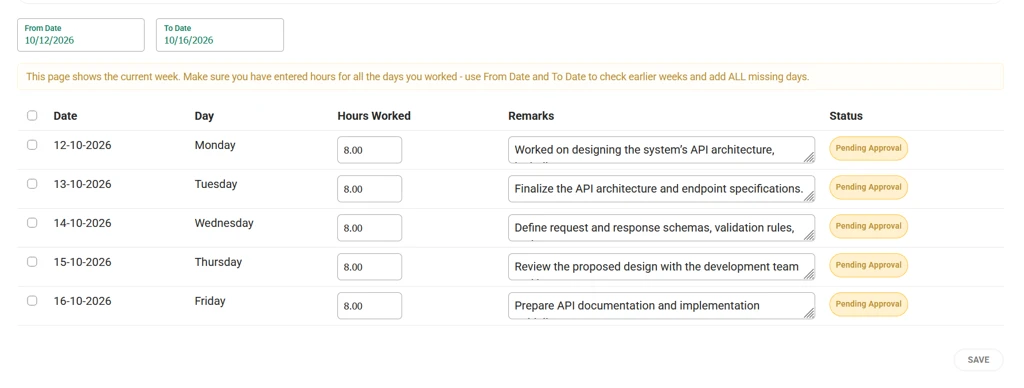Click the Status column header
This screenshot has width=1024, height=388.
(846, 116)
